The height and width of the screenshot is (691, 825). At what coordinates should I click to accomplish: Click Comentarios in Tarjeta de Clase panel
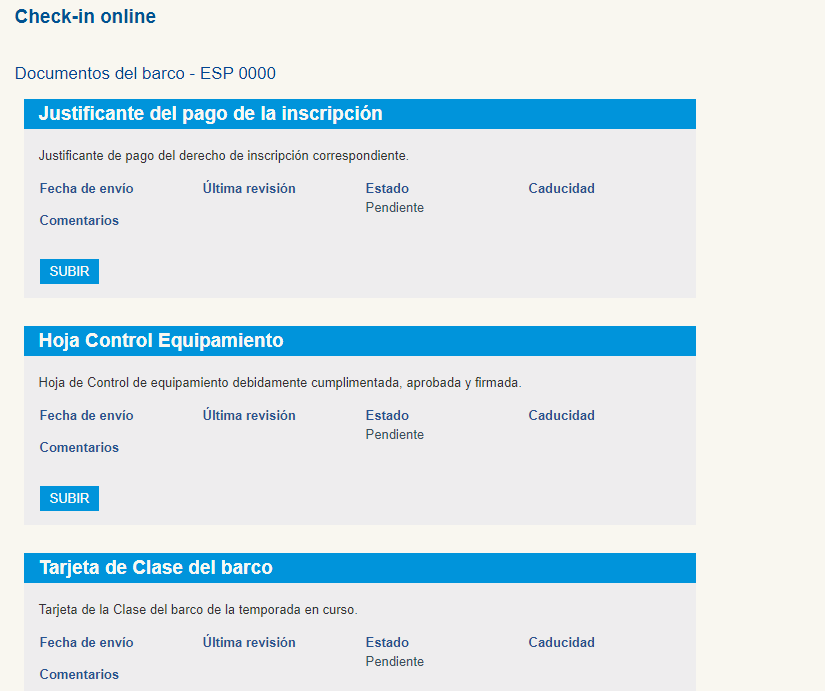tap(79, 674)
